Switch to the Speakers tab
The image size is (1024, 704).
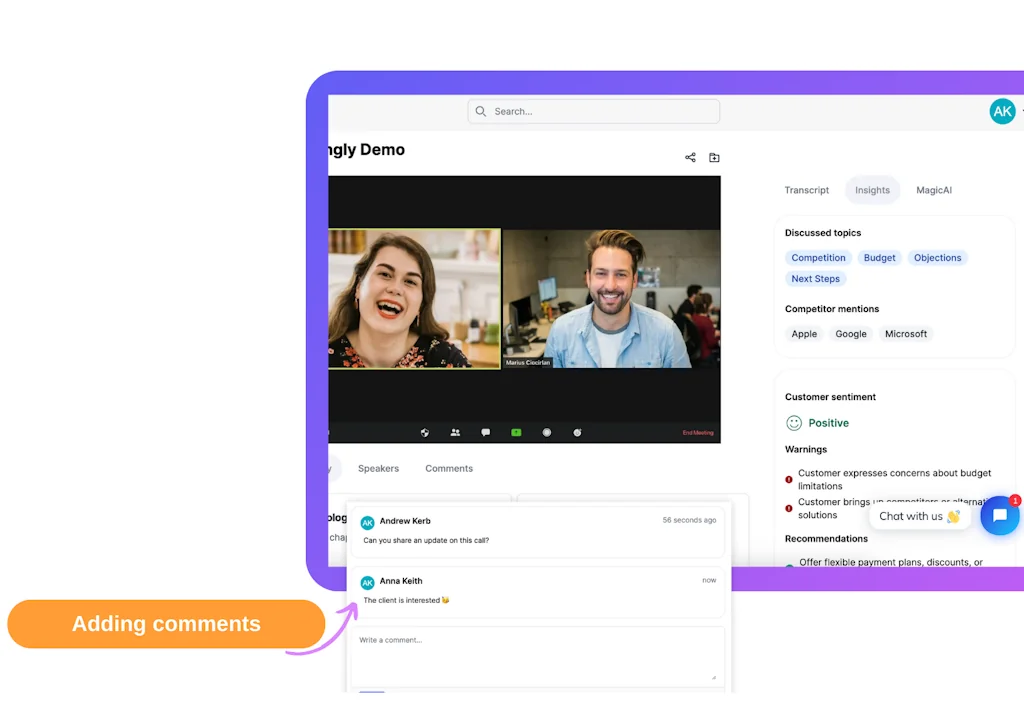[378, 468]
